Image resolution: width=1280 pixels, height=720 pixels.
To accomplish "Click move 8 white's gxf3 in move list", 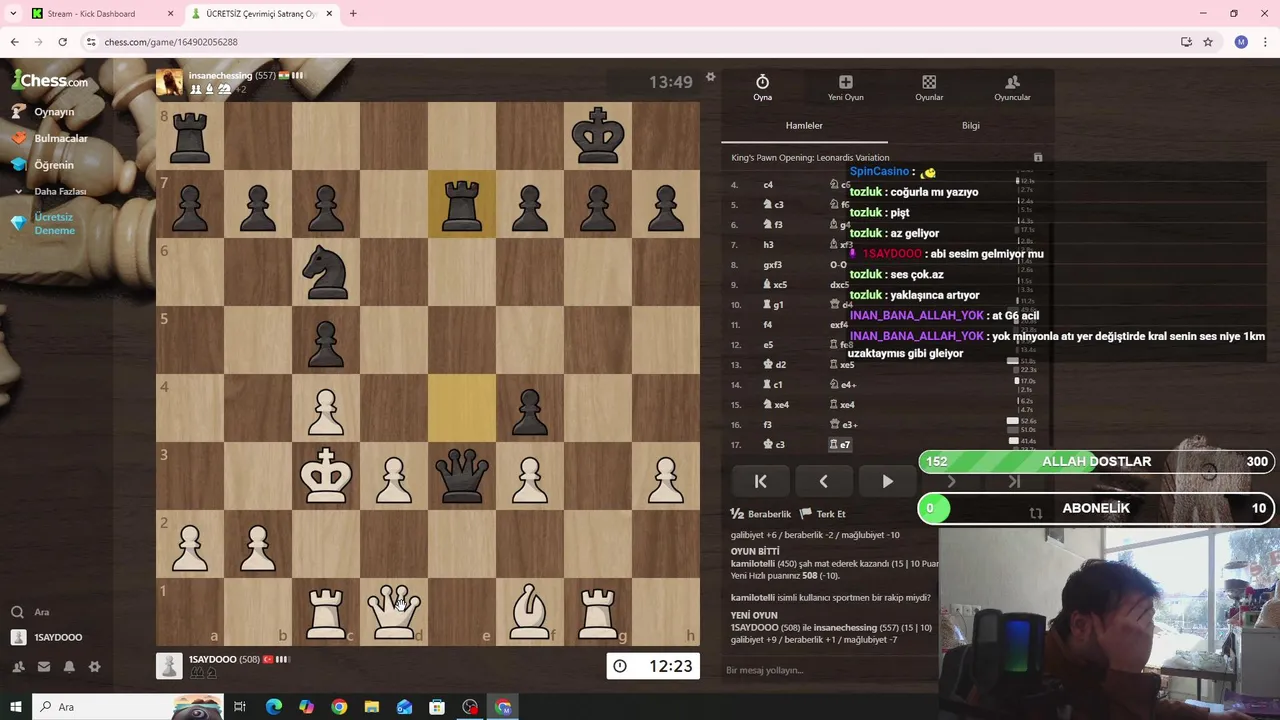I will click(x=772, y=265).
